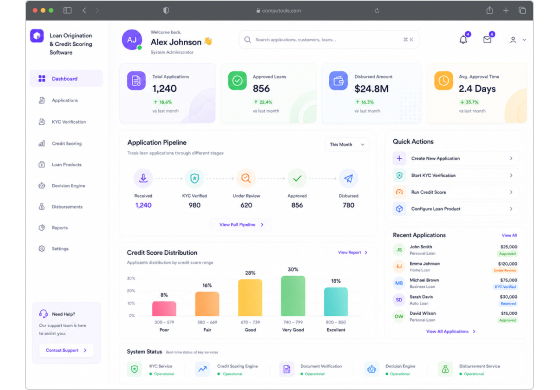Click the Approved checkmark stage icon
Viewport: 560px width, 390px height.
pyautogui.click(x=297, y=178)
